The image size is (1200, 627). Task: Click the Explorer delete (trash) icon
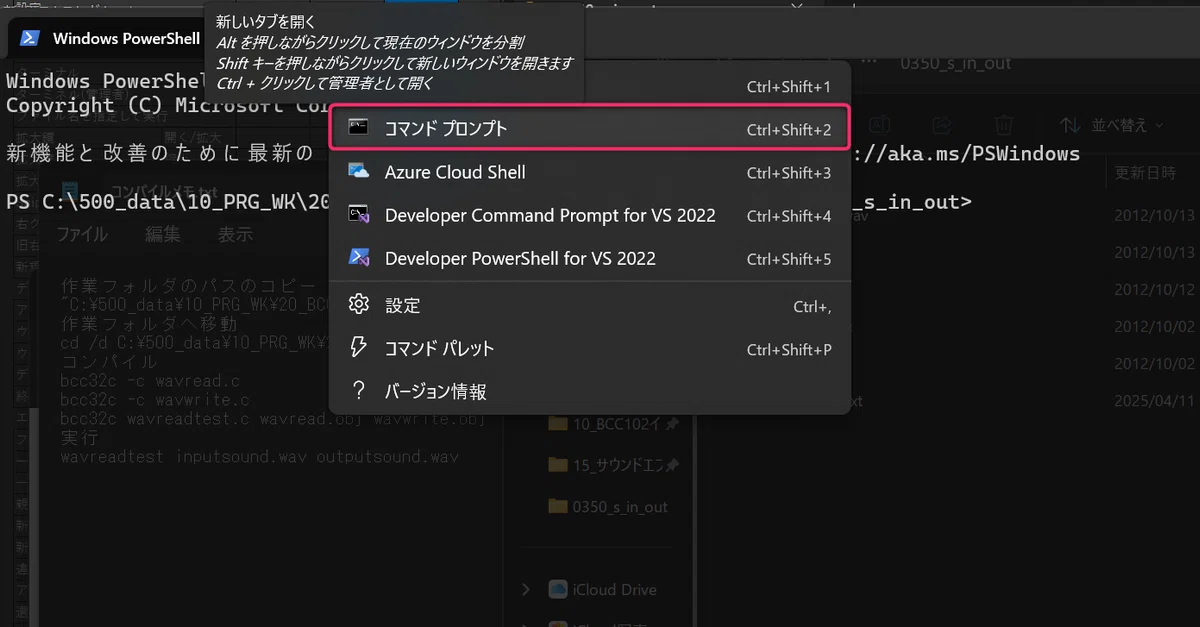point(1004,125)
